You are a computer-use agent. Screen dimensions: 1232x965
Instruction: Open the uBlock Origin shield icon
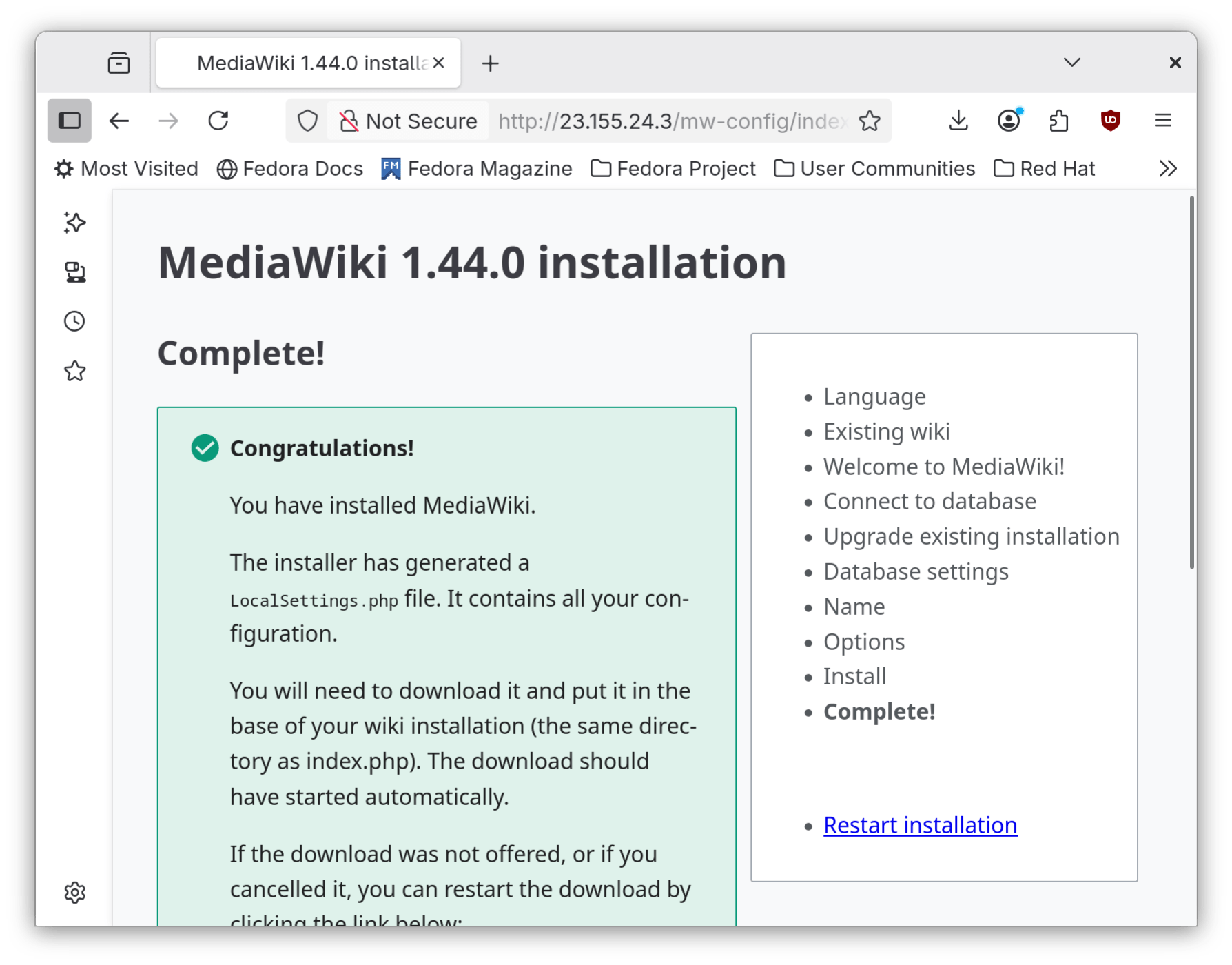click(1111, 121)
